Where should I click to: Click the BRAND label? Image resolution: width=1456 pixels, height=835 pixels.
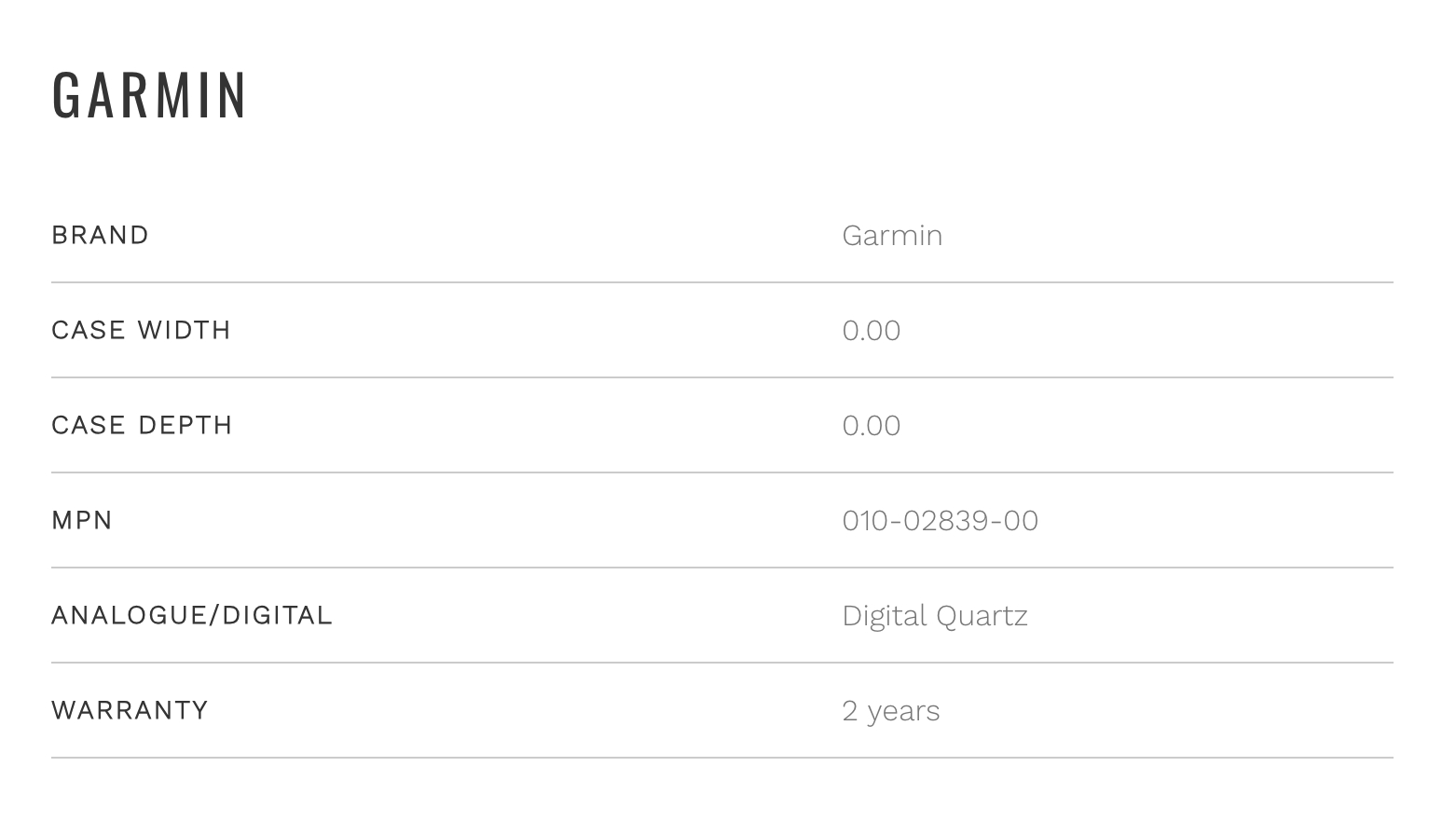coord(100,235)
